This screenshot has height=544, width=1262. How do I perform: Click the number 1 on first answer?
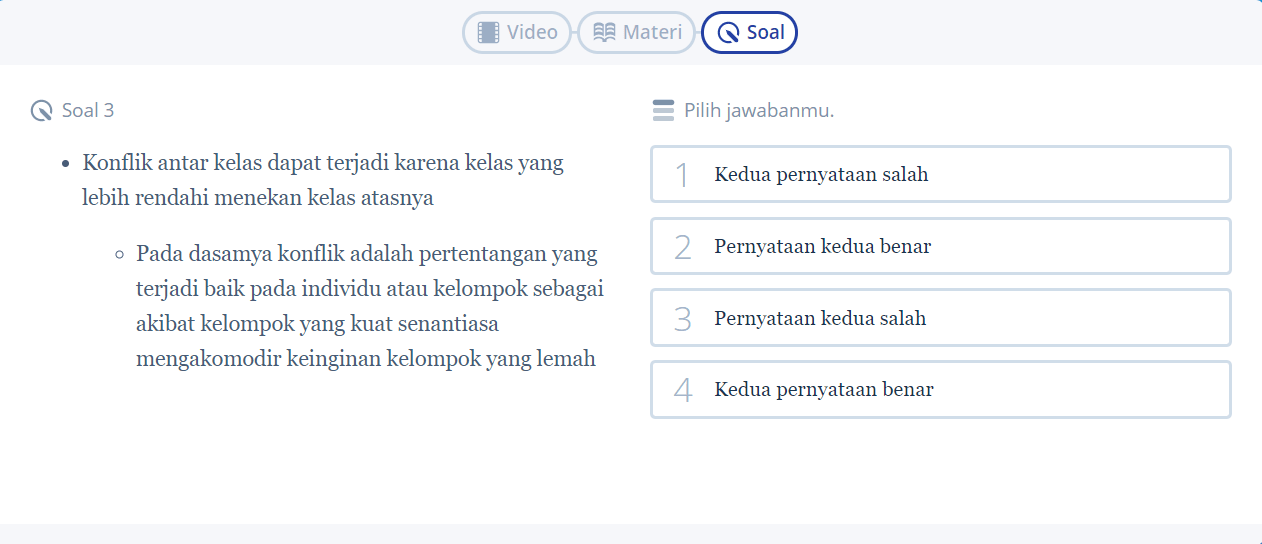coord(682,175)
